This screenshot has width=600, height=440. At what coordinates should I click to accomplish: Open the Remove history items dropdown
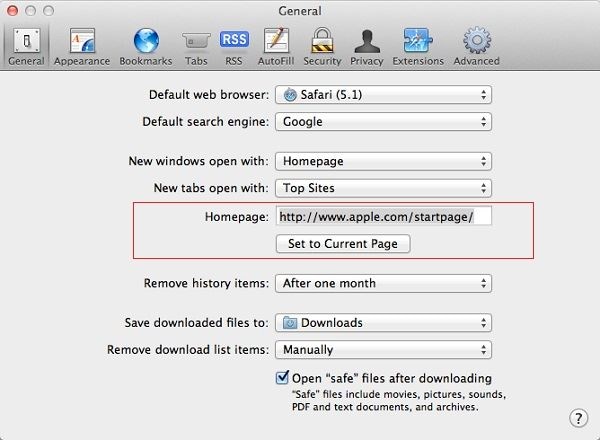pyautogui.click(x=383, y=283)
